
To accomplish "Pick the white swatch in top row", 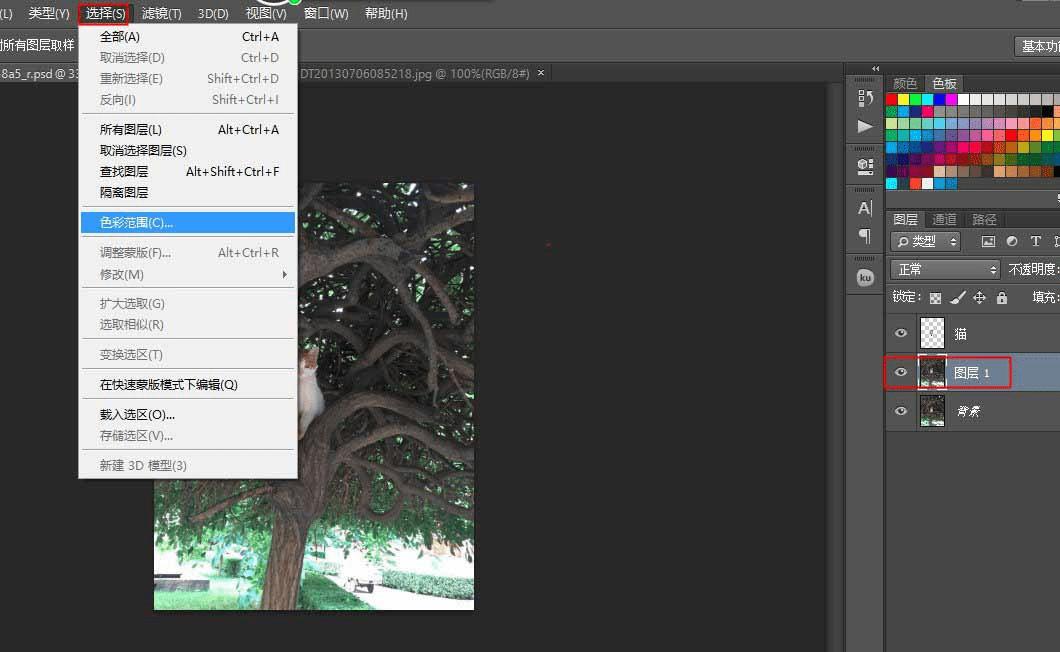I will pos(964,99).
